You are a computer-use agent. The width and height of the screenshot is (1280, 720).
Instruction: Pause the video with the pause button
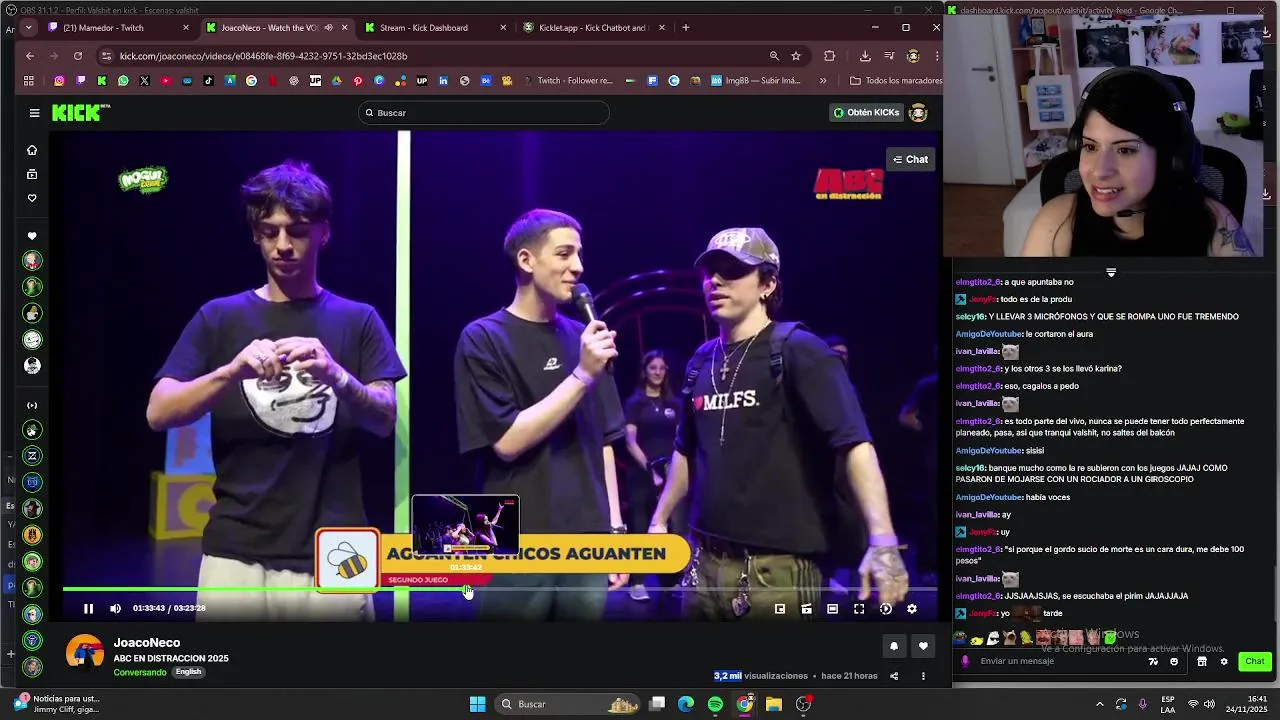click(x=88, y=608)
